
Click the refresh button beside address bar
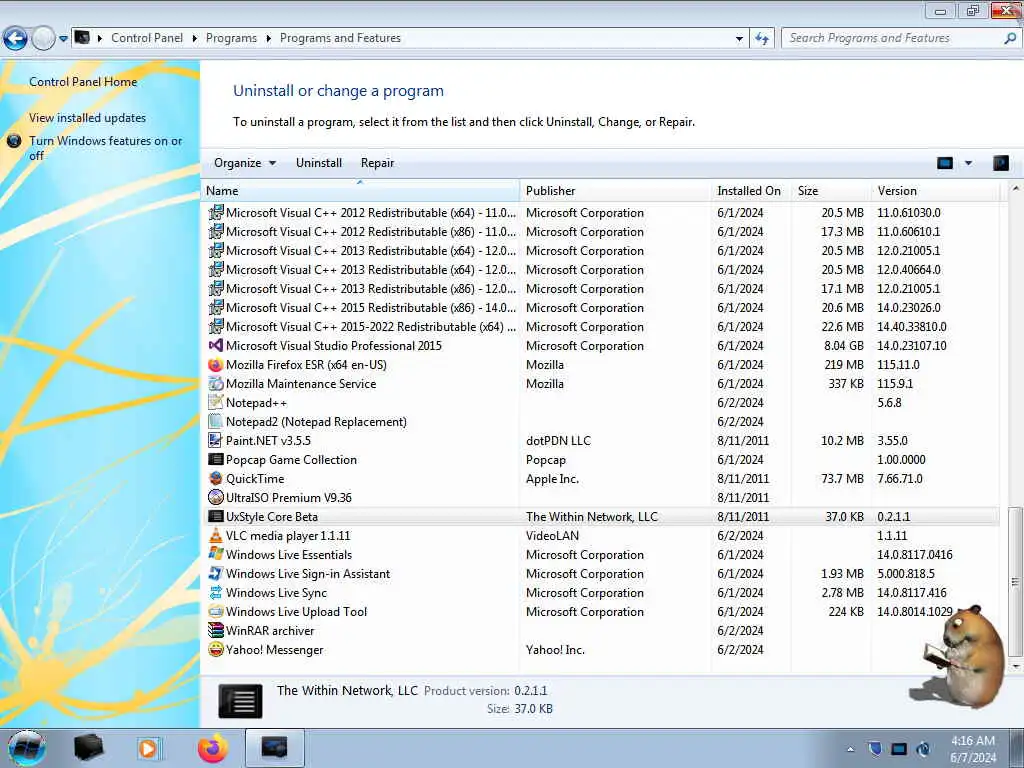762,39
